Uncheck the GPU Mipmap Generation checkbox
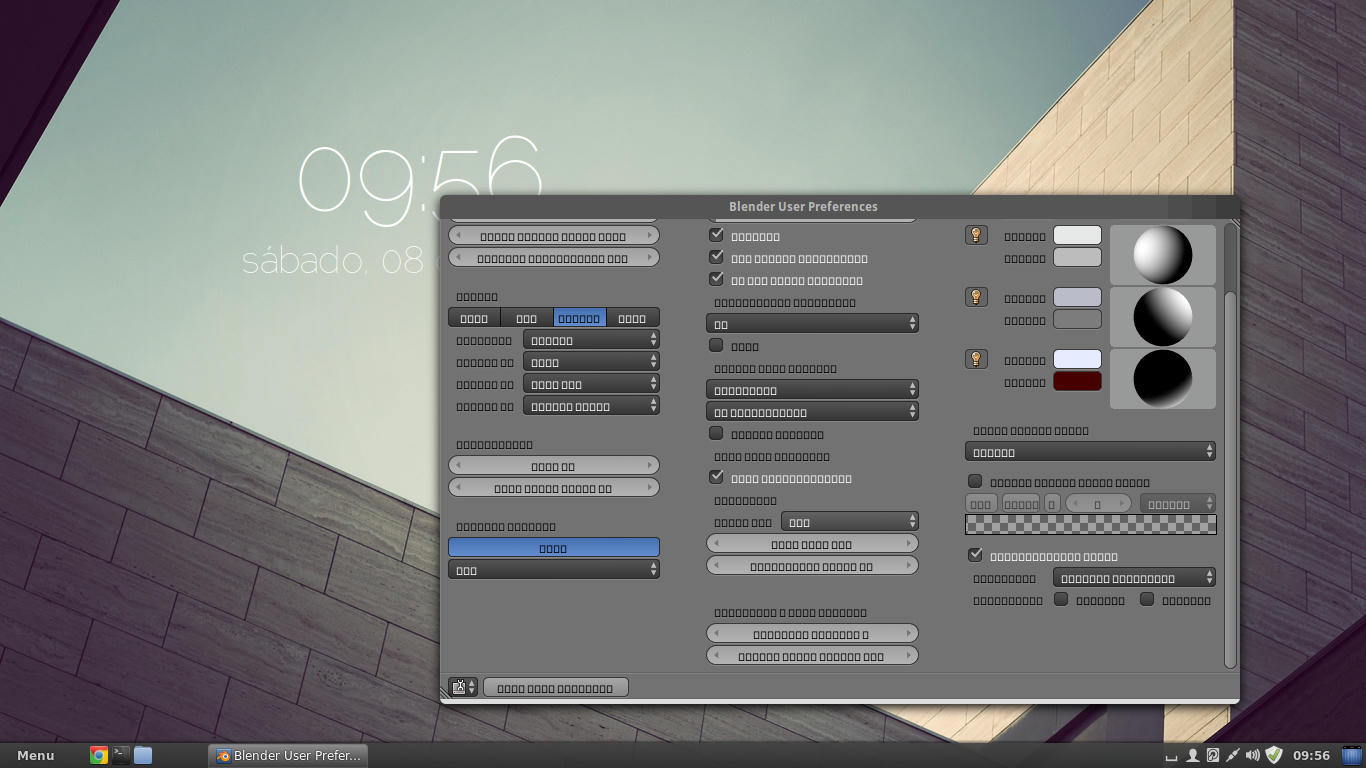Image resolution: width=1366 pixels, height=768 pixels. pos(716,257)
